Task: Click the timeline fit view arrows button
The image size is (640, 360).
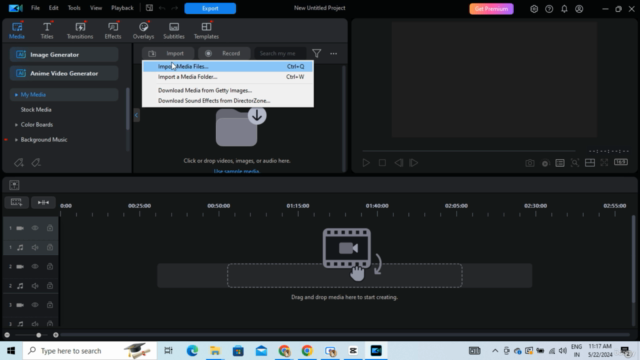Action: point(43,202)
